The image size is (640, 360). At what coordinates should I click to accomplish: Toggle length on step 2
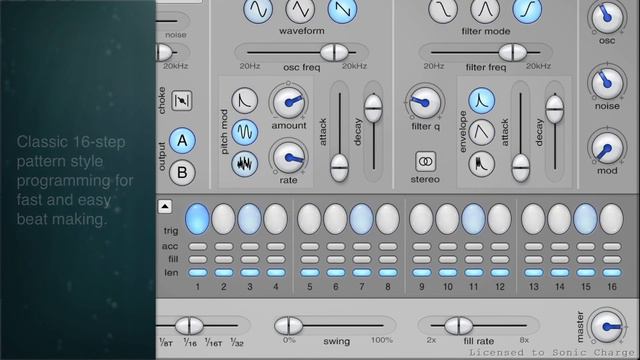[x=224, y=273]
